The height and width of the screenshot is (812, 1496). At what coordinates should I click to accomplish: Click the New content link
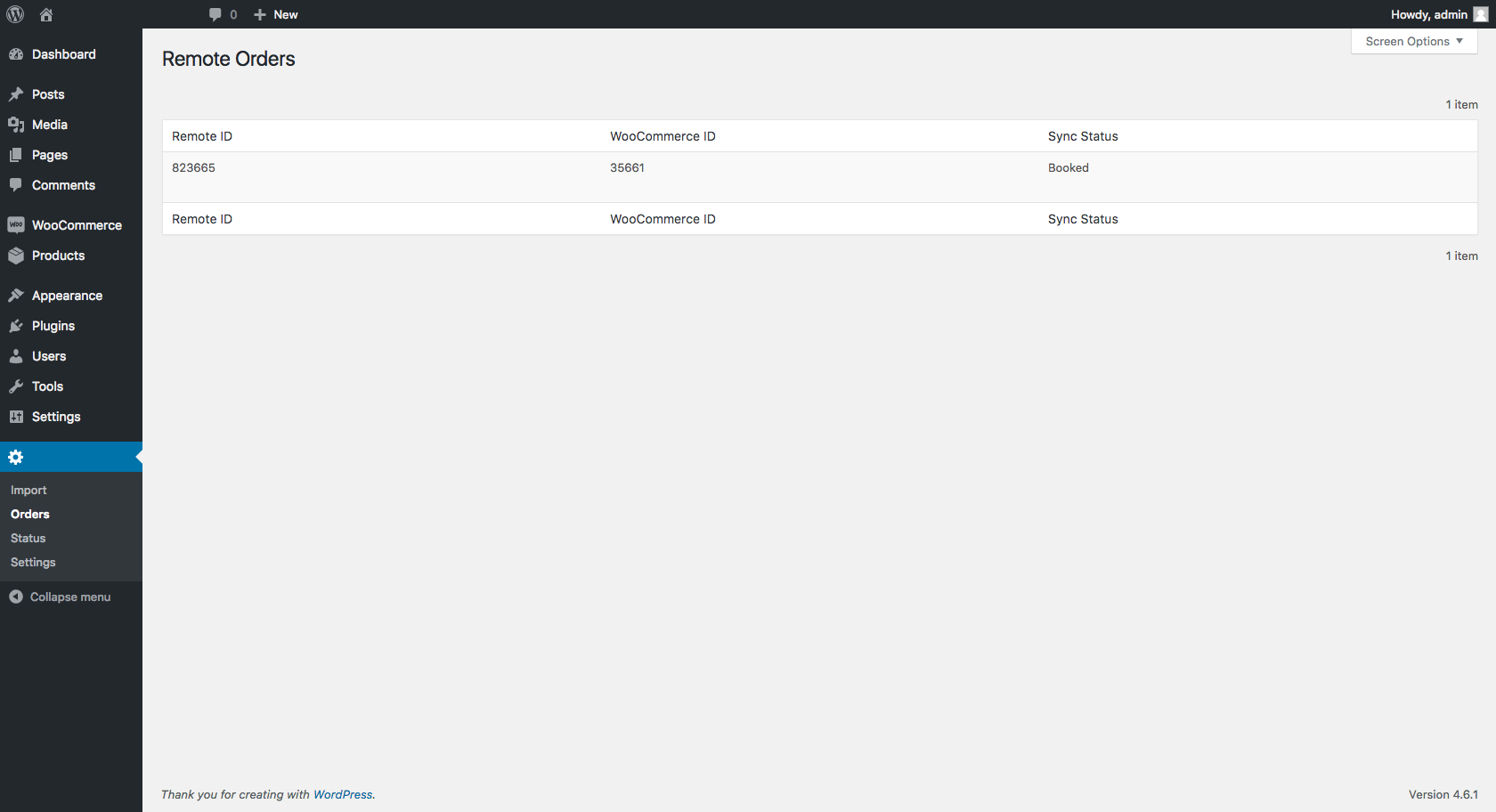[286, 14]
